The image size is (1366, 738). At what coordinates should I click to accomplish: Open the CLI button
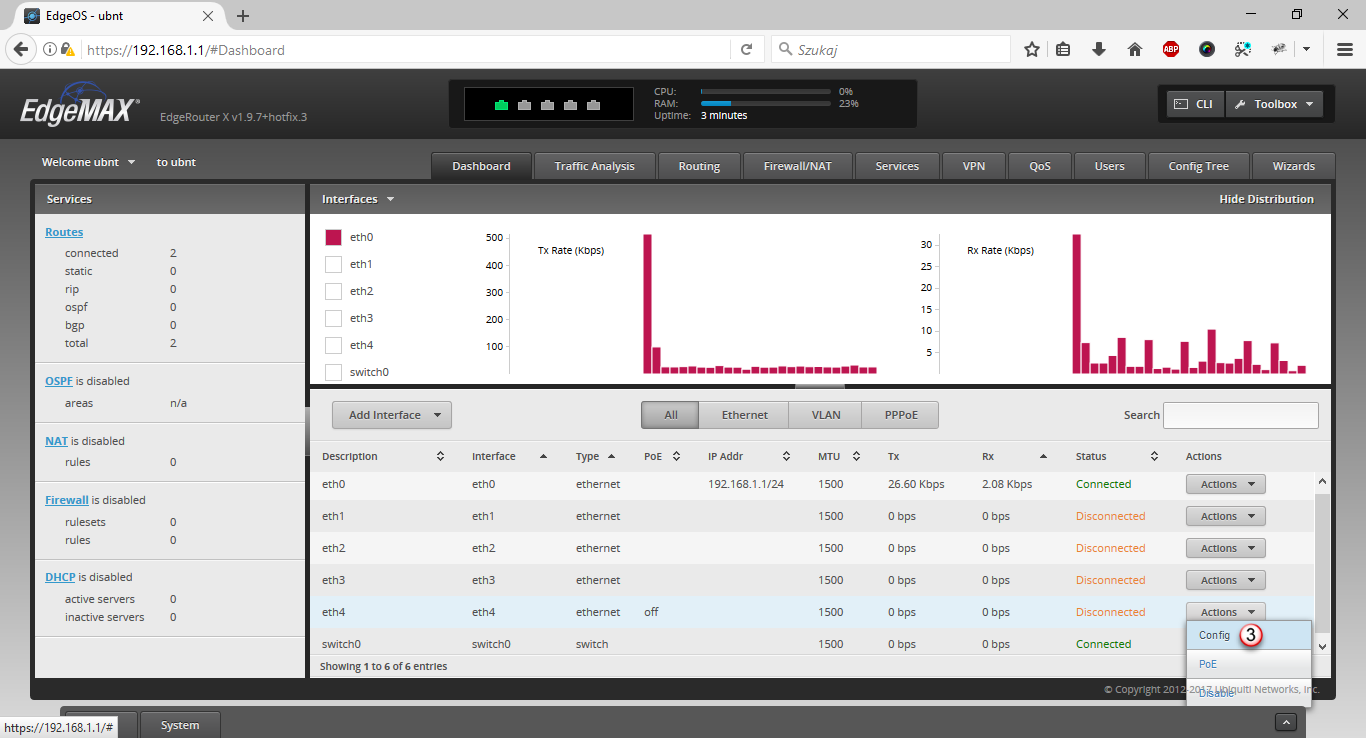[1195, 104]
